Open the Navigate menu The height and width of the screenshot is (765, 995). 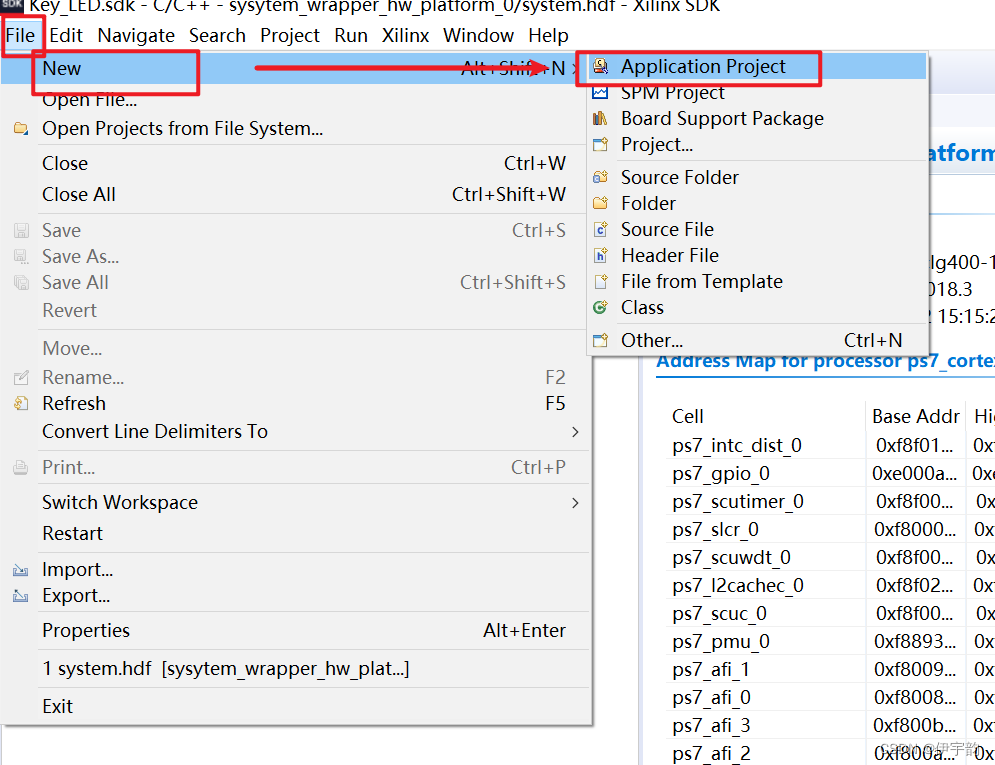tap(136, 36)
